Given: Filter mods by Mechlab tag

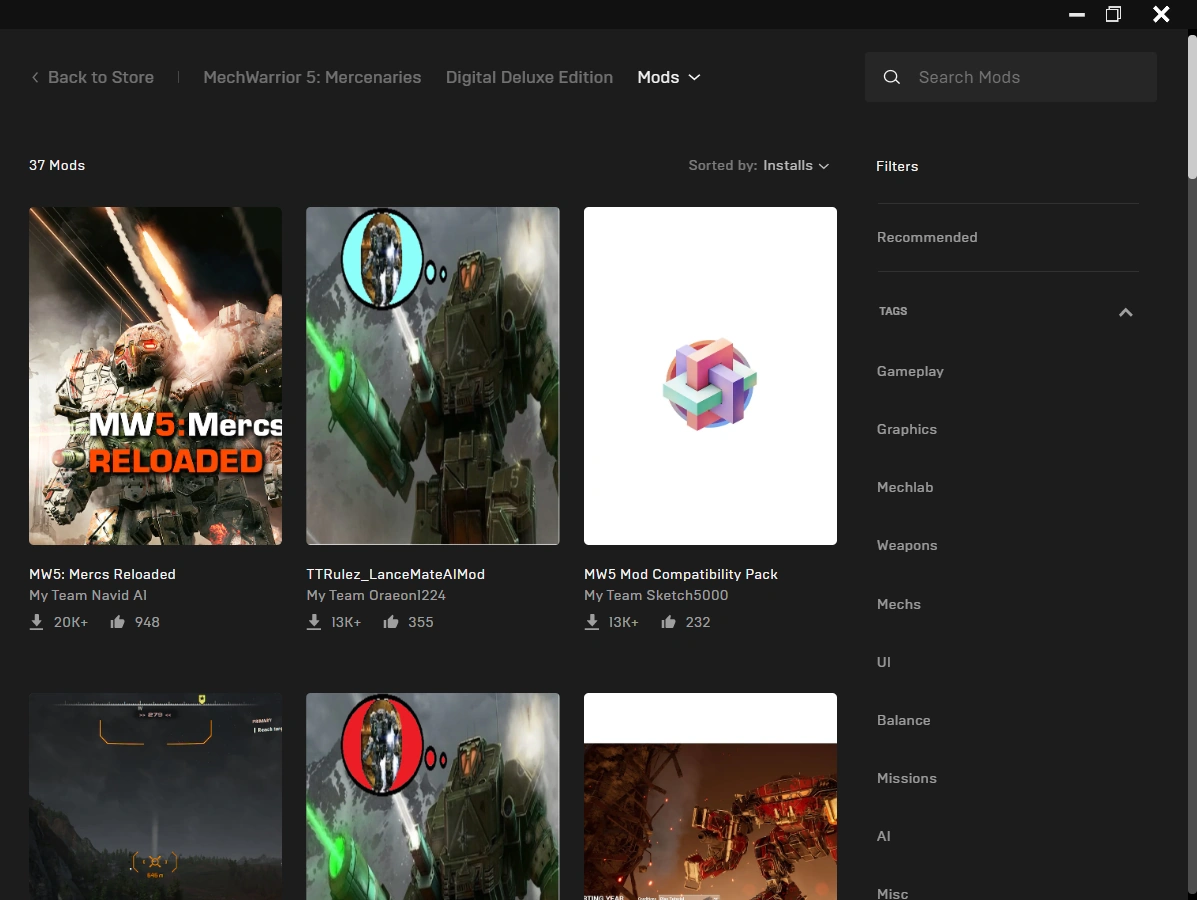Looking at the screenshot, I should click(x=905, y=487).
